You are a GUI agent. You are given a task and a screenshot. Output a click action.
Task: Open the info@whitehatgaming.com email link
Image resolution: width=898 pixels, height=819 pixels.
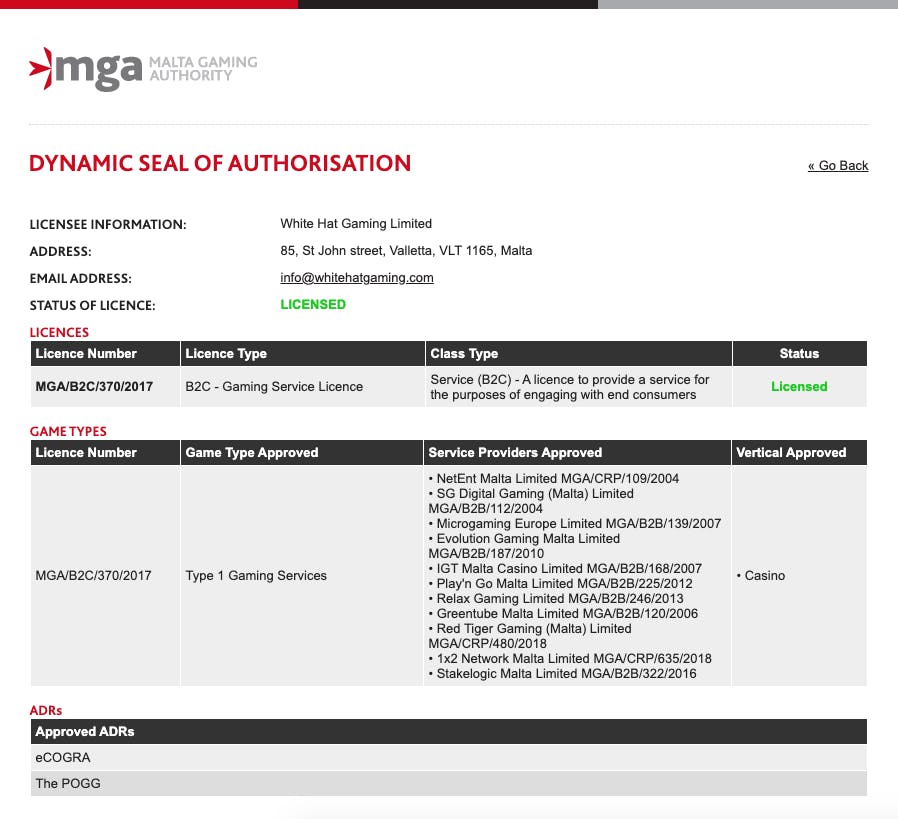357,278
